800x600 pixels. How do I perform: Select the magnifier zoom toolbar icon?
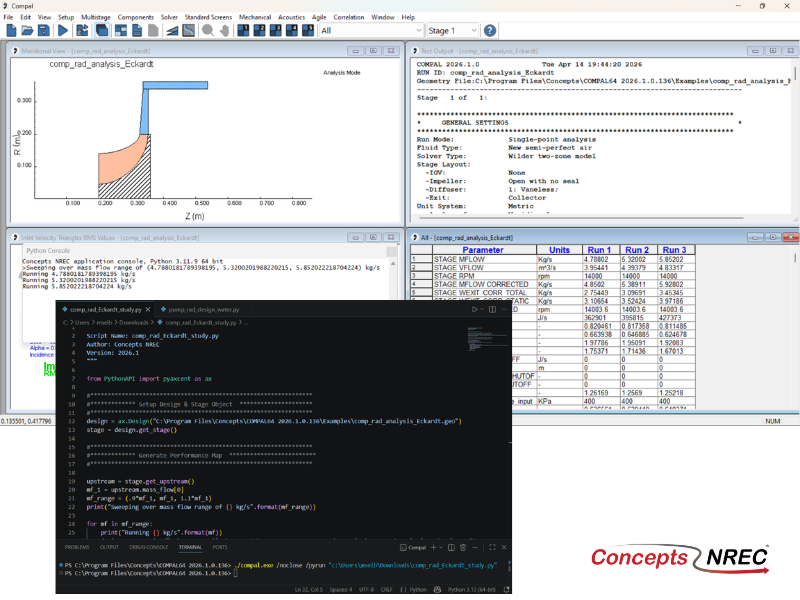click(208, 31)
